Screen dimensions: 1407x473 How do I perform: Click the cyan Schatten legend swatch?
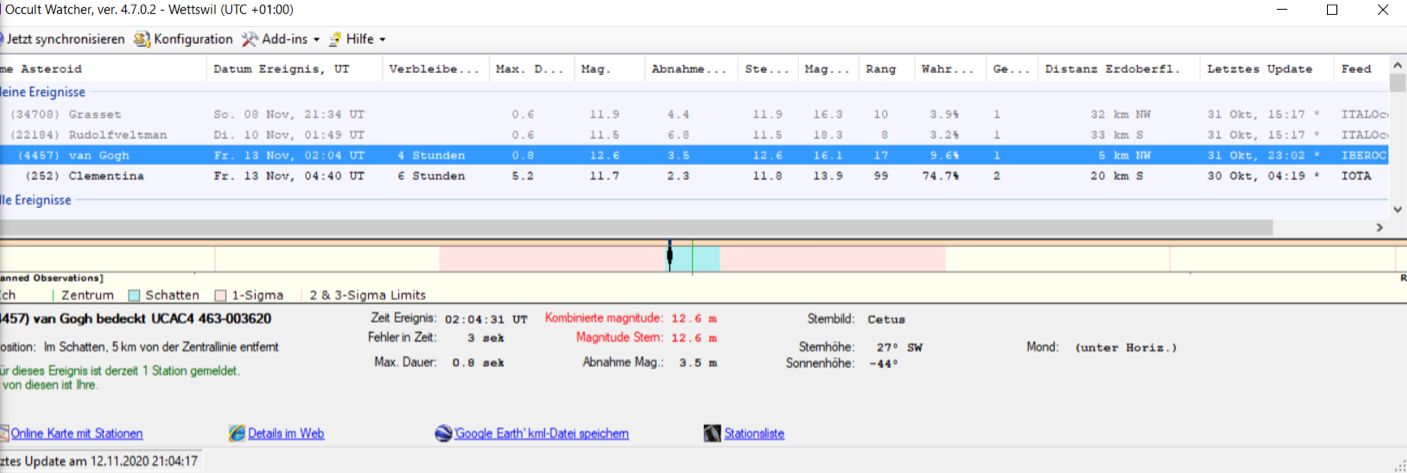134,296
